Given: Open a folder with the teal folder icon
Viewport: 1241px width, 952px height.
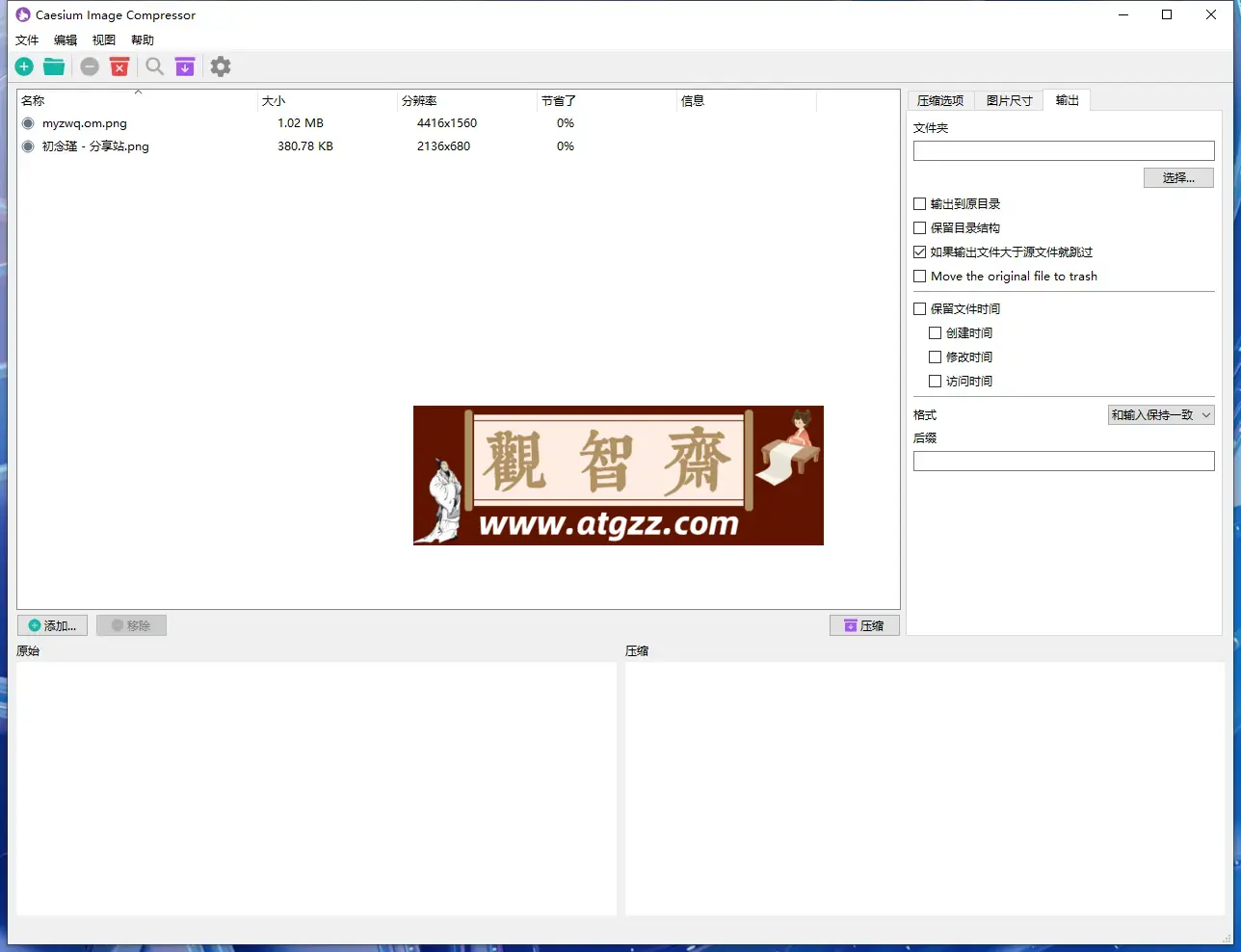Looking at the screenshot, I should 54,66.
